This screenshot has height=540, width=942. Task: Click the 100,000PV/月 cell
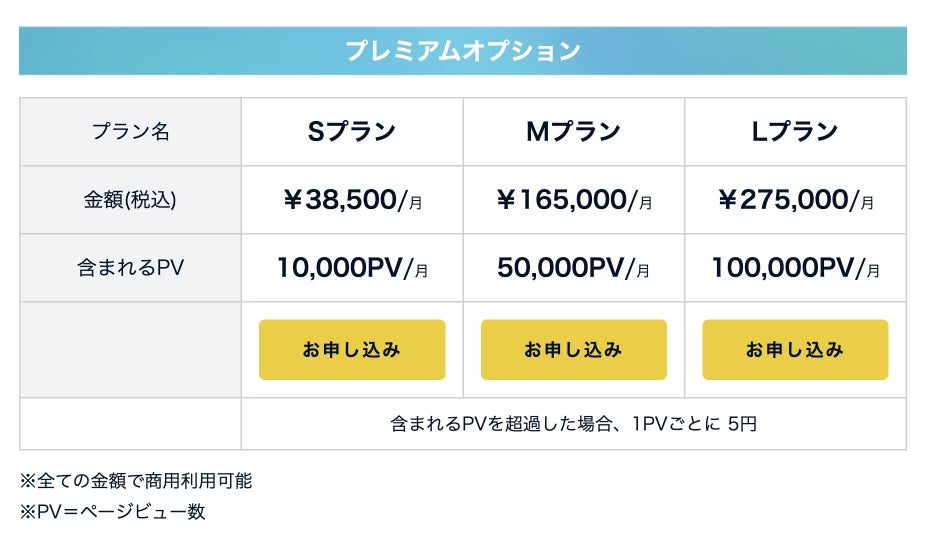click(x=795, y=268)
